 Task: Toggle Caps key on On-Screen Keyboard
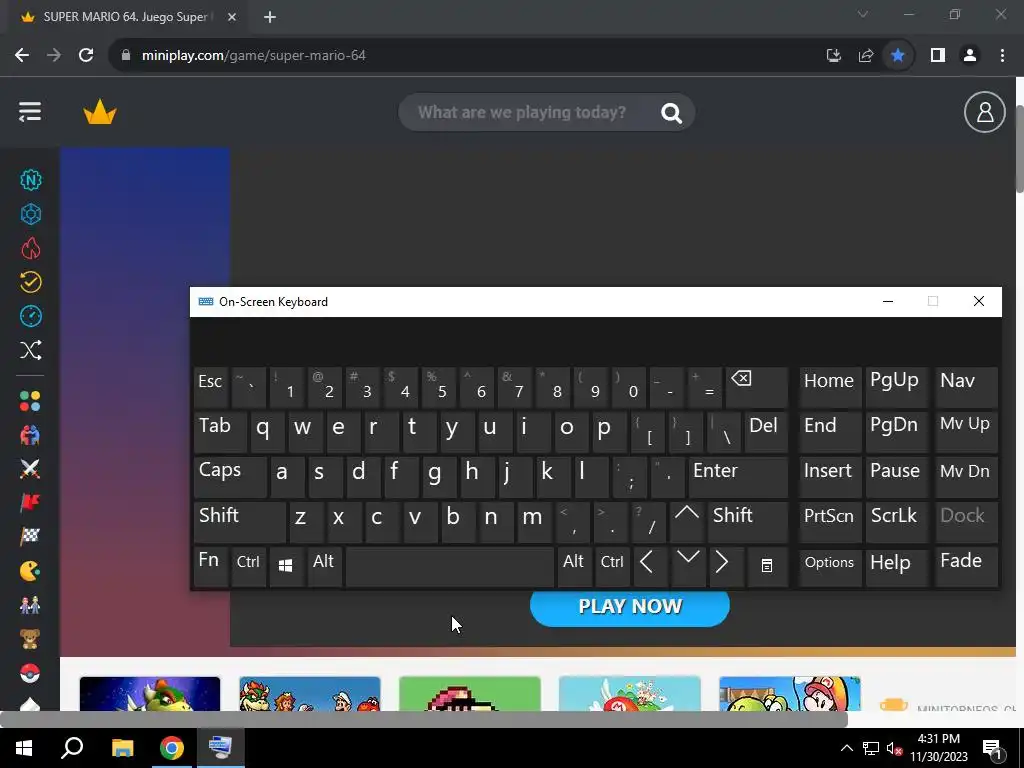[230, 477]
